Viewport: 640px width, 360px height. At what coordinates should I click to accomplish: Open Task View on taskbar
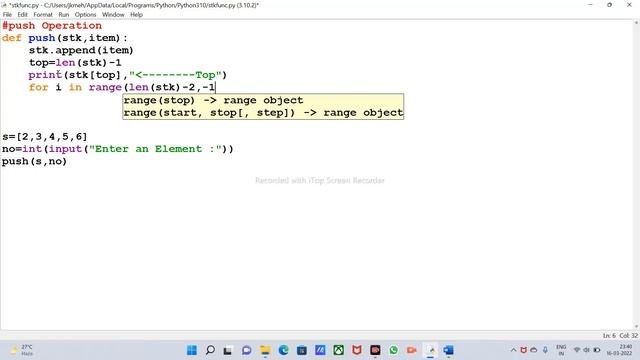228,350
